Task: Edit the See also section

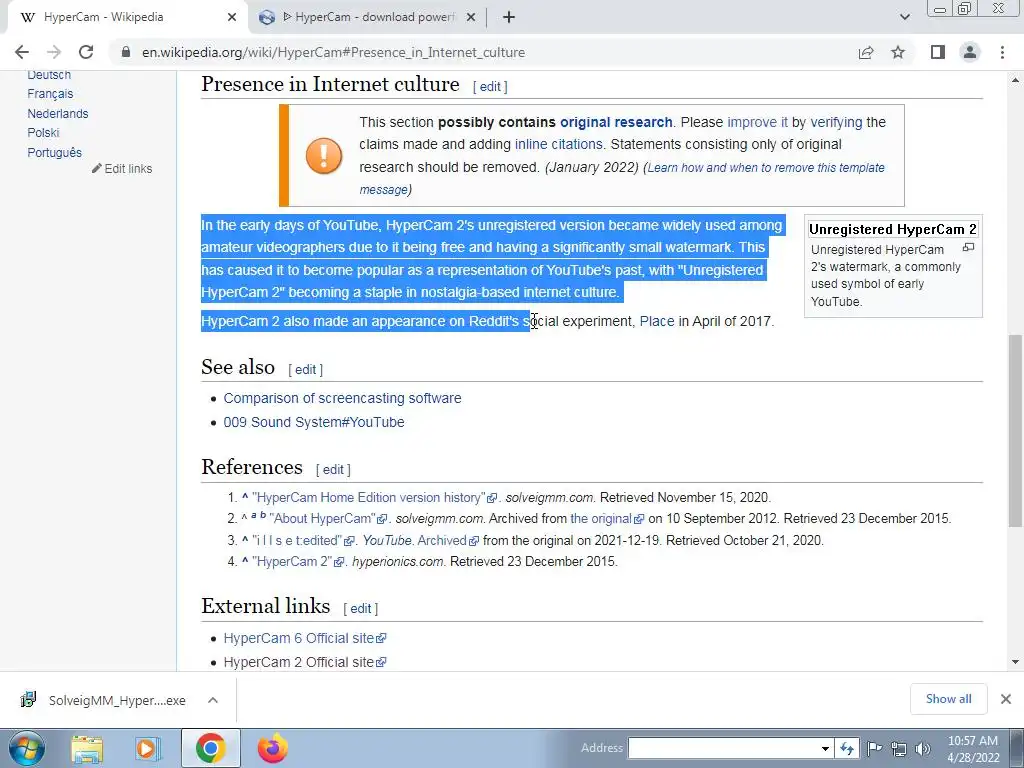Action: [306, 370]
